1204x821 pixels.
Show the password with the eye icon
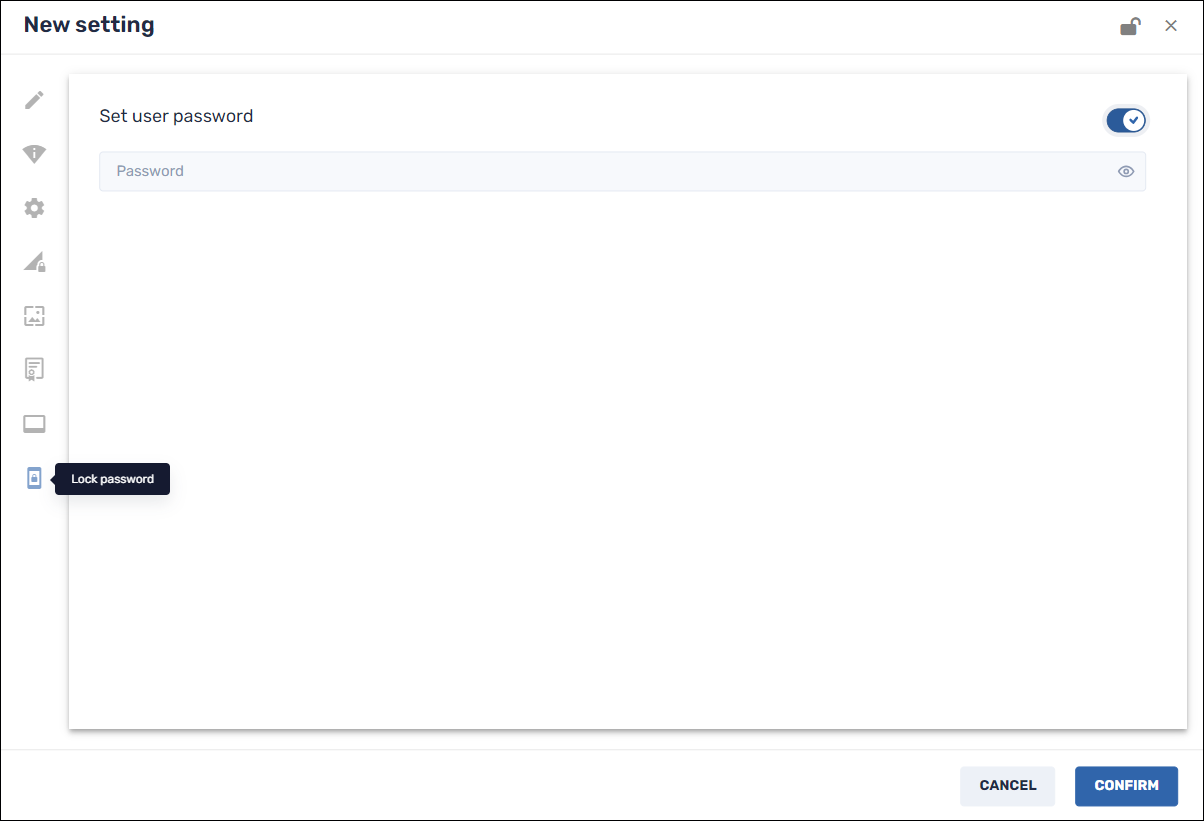[x=1126, y=171]
